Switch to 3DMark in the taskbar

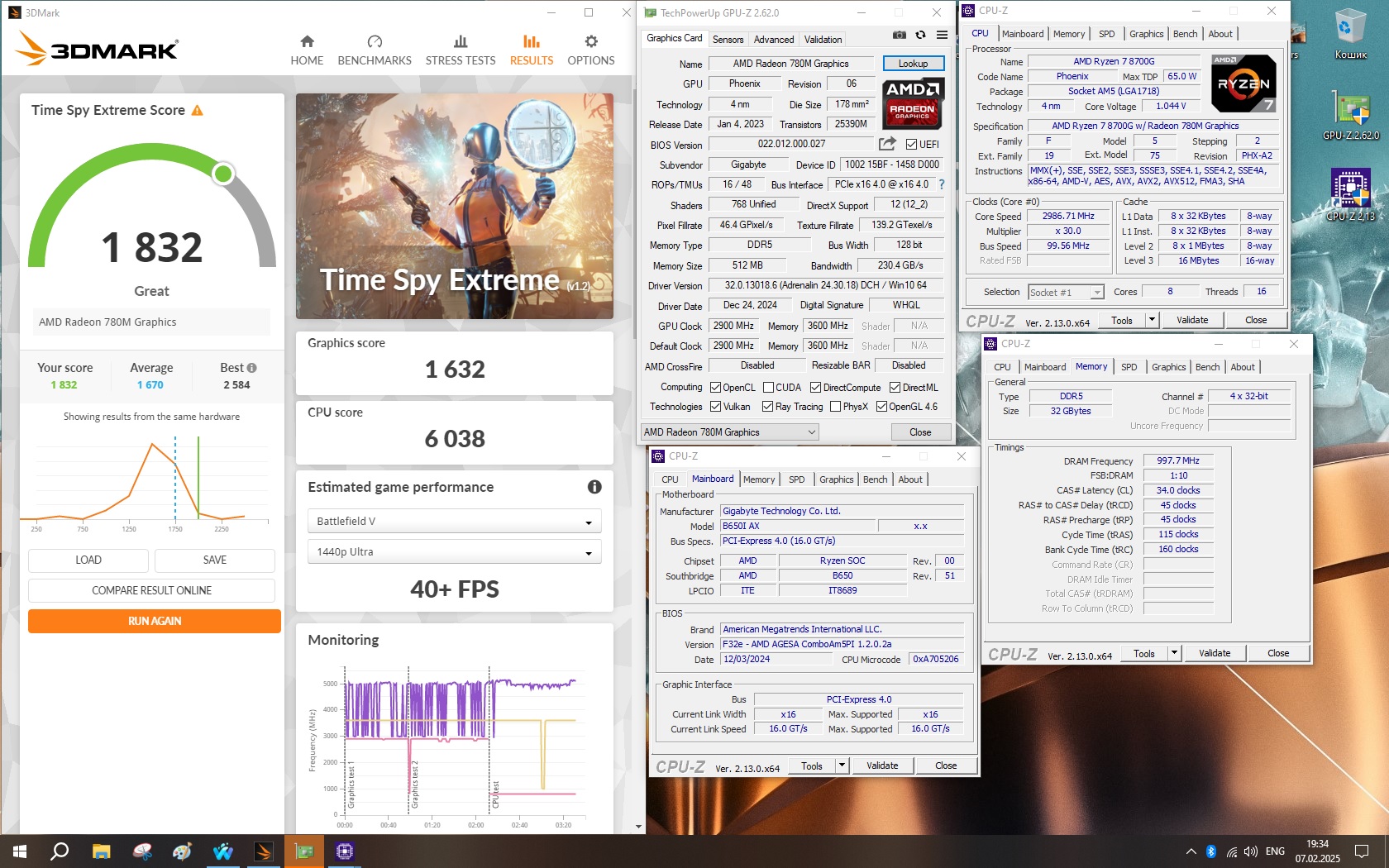point(264,851)
